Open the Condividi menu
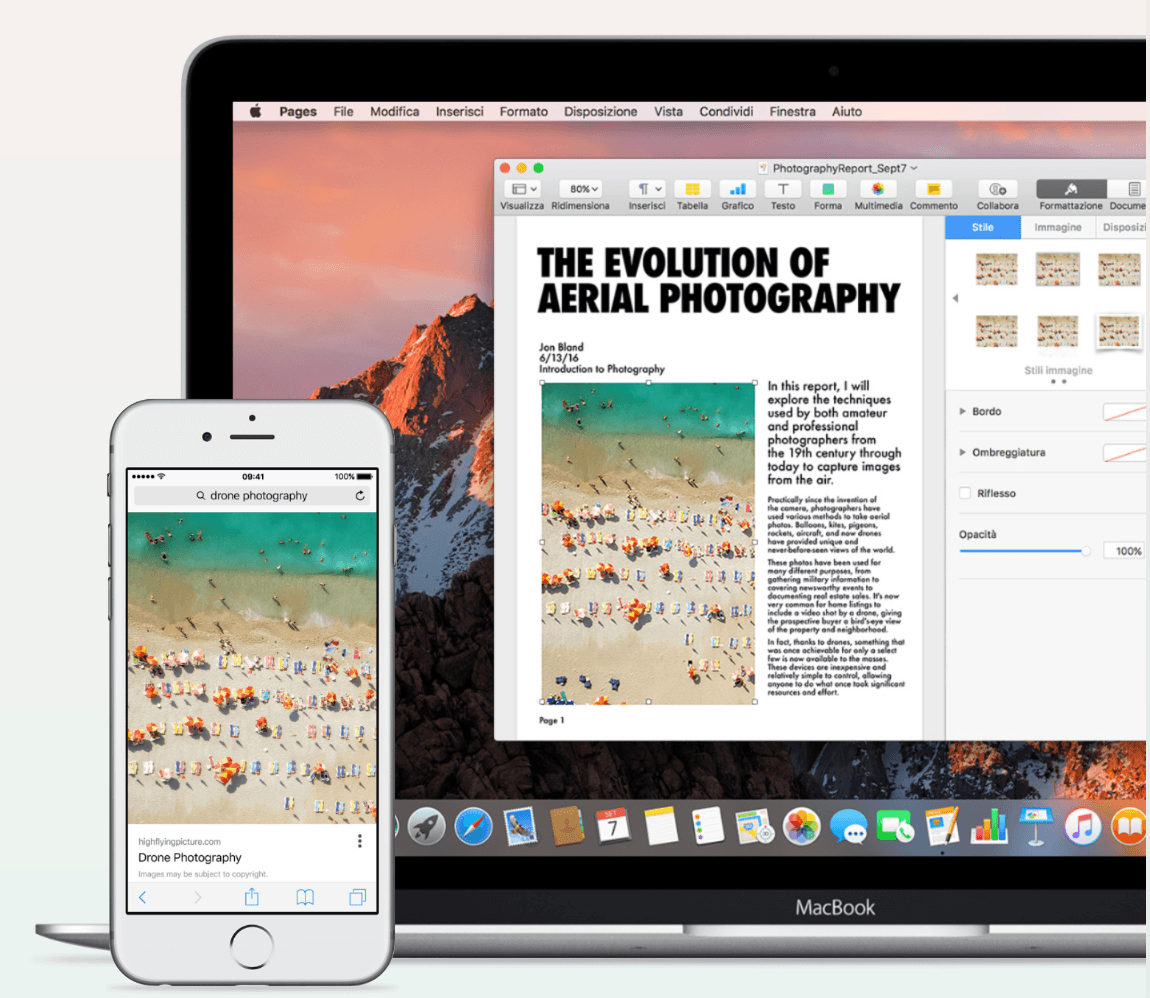 [726, 111]
